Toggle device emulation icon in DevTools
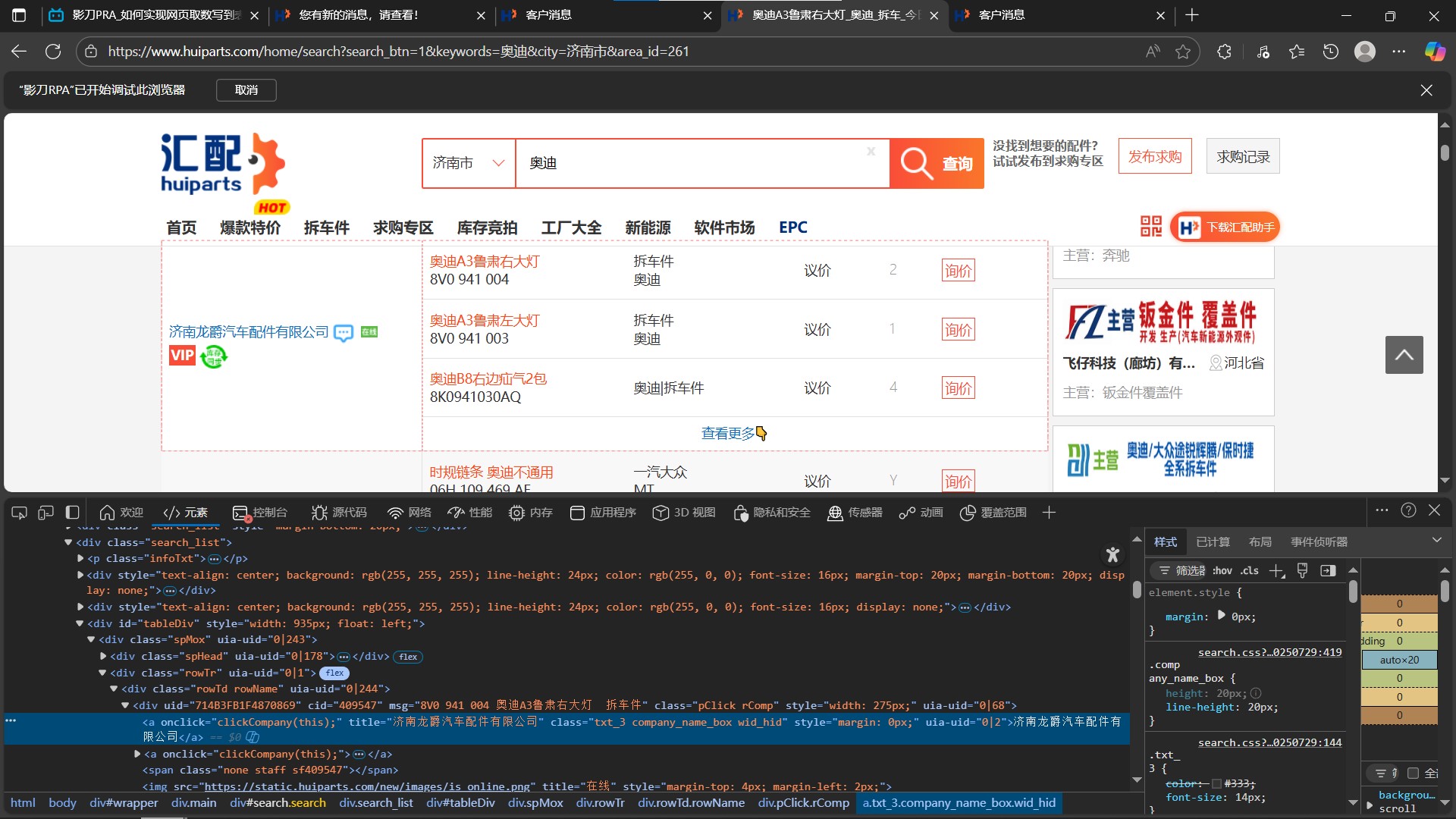The height and width of the screenshot is (819, 1456). coord(46,513)
